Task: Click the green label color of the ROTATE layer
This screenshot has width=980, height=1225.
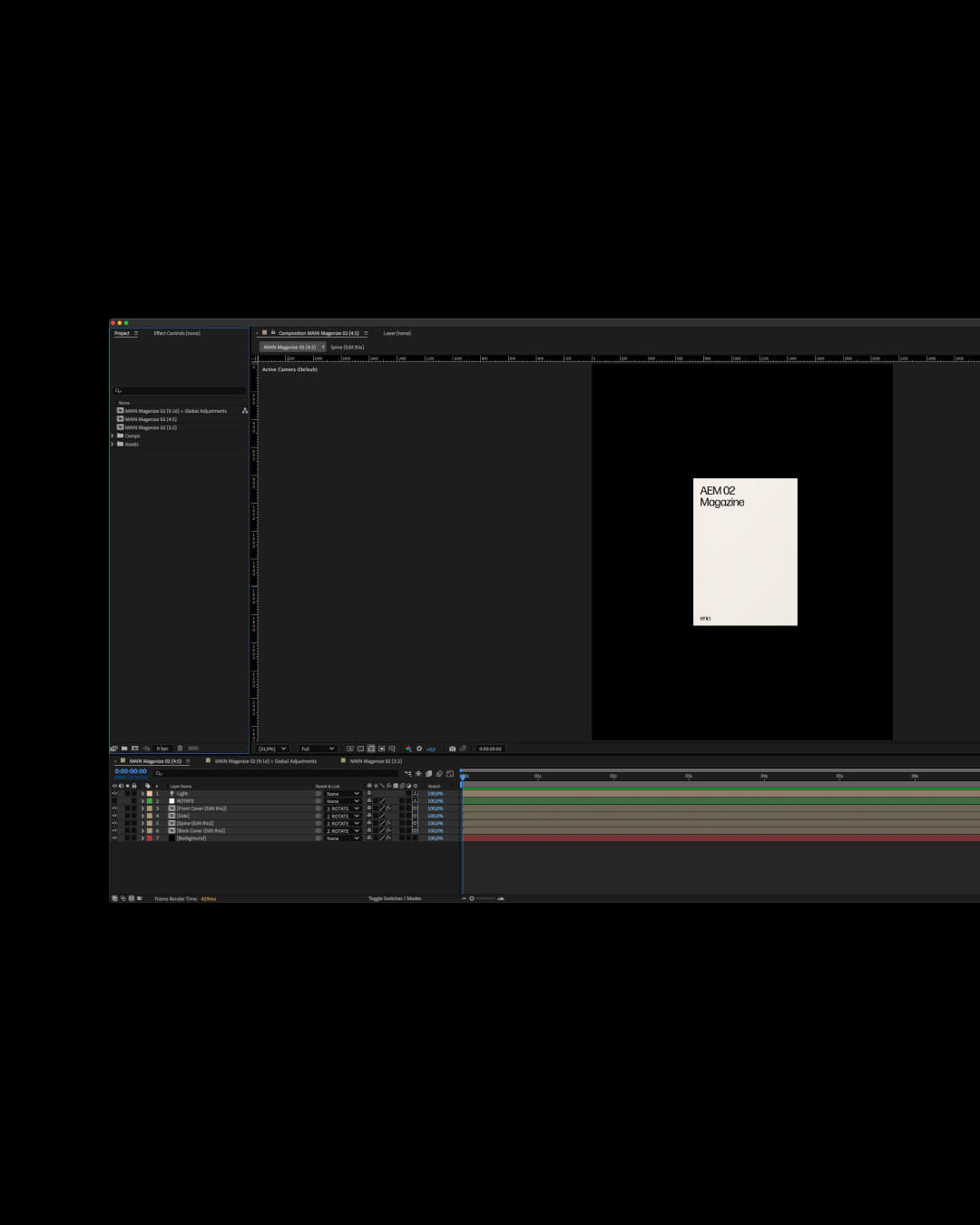Action: (150, 801)
